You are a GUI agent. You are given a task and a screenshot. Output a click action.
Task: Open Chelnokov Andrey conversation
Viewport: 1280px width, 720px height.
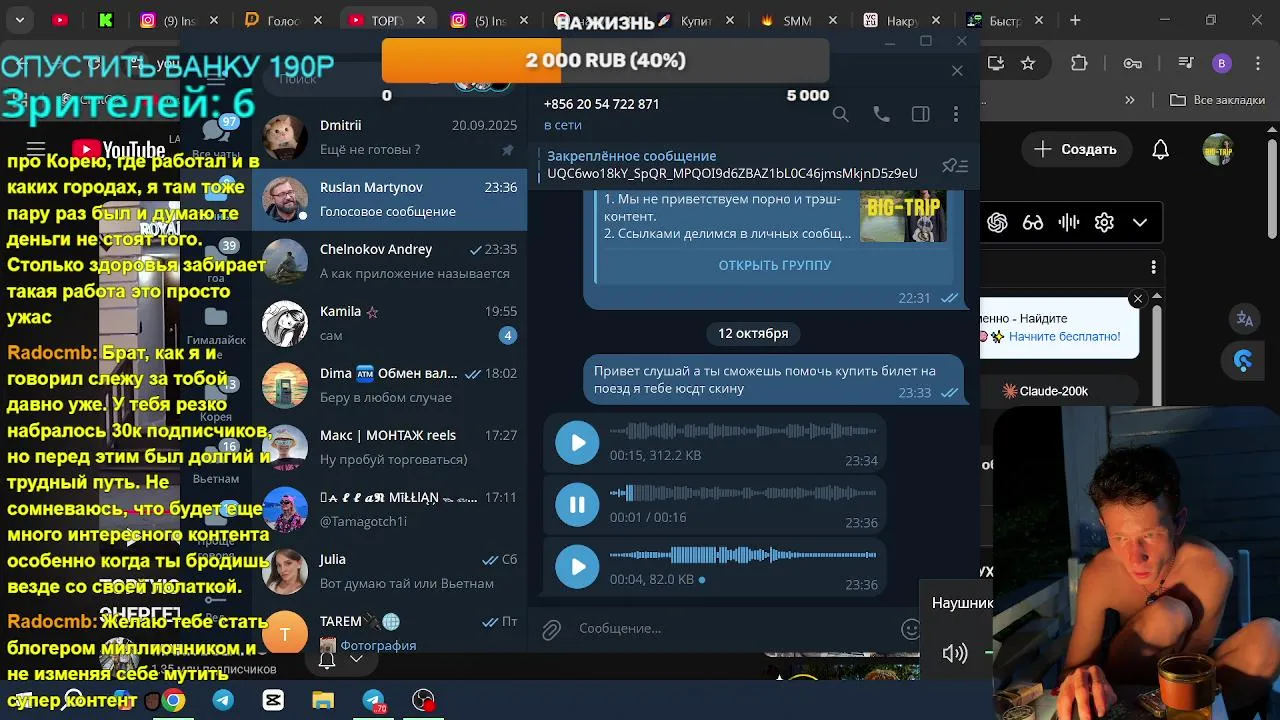coord(390,261)
